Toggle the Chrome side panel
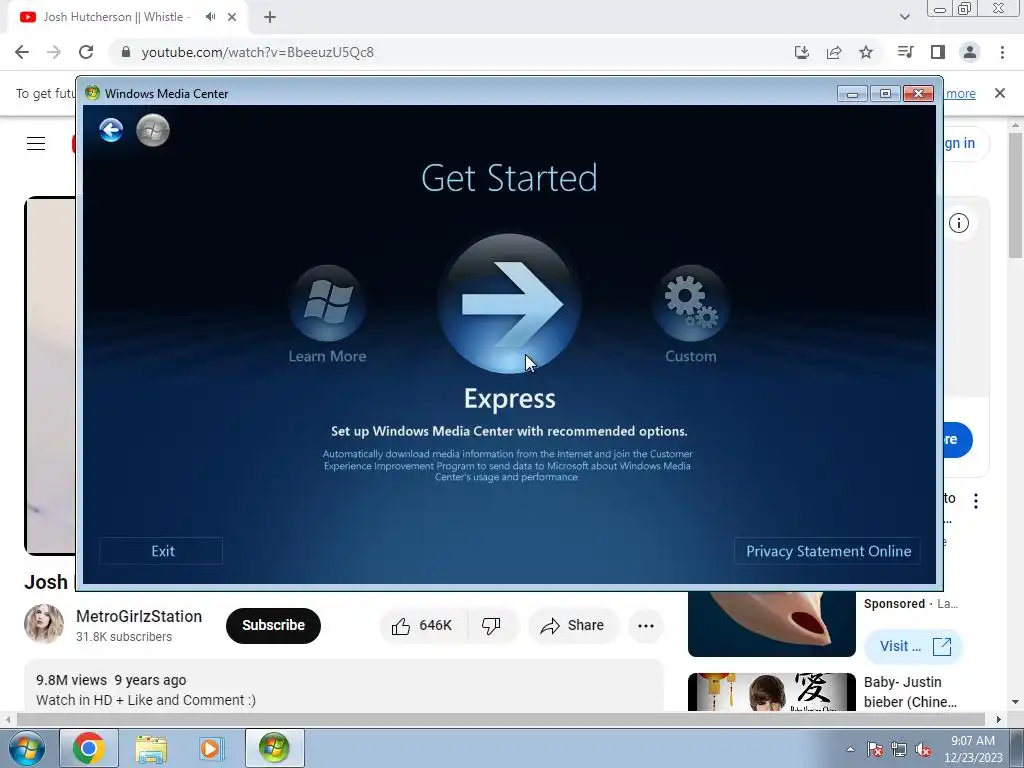The width and height of the screenshot is (1024, 768). point(938,52)
